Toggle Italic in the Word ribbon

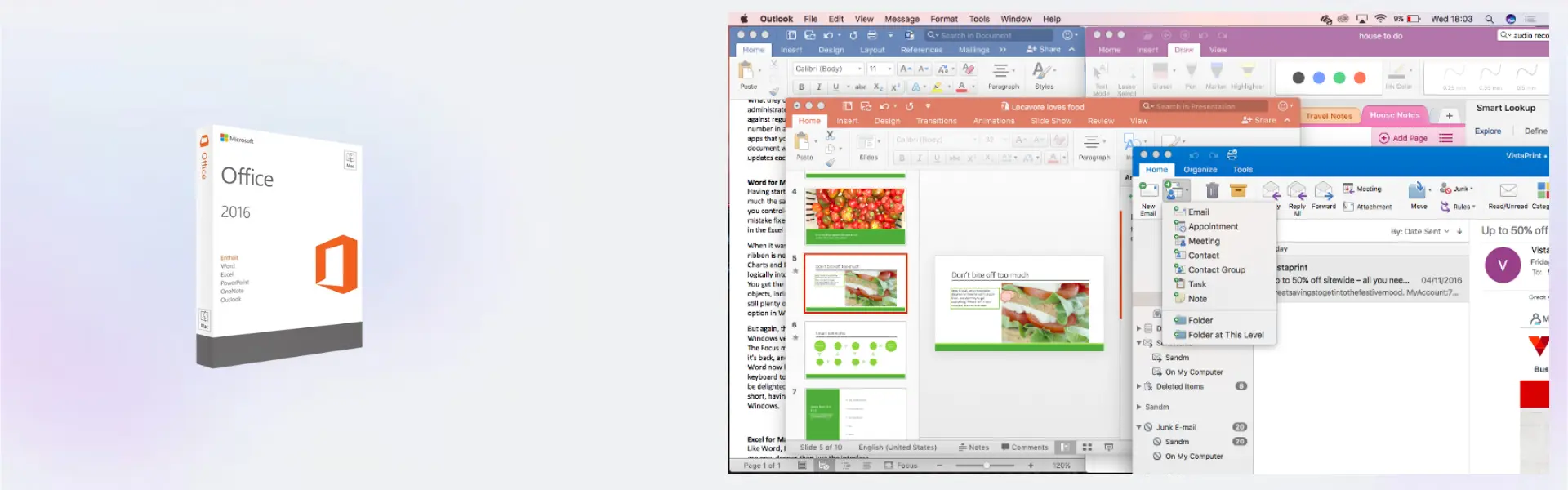[x=818, y=87]
